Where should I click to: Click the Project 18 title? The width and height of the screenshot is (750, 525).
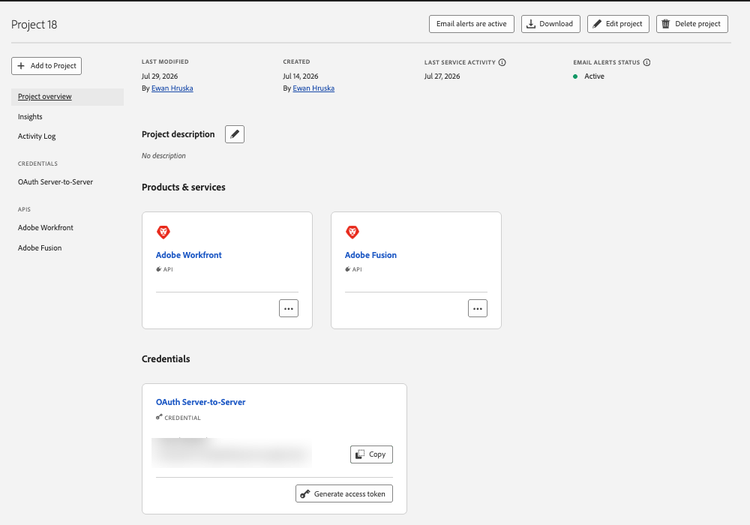(x=34, y=25)
